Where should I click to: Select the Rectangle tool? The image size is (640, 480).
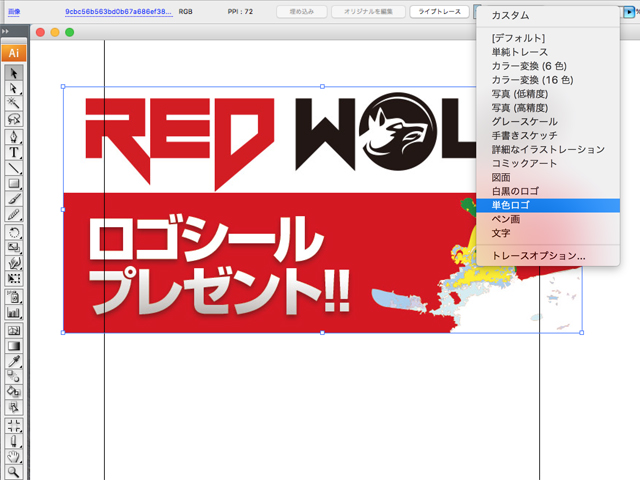point(14,183)
